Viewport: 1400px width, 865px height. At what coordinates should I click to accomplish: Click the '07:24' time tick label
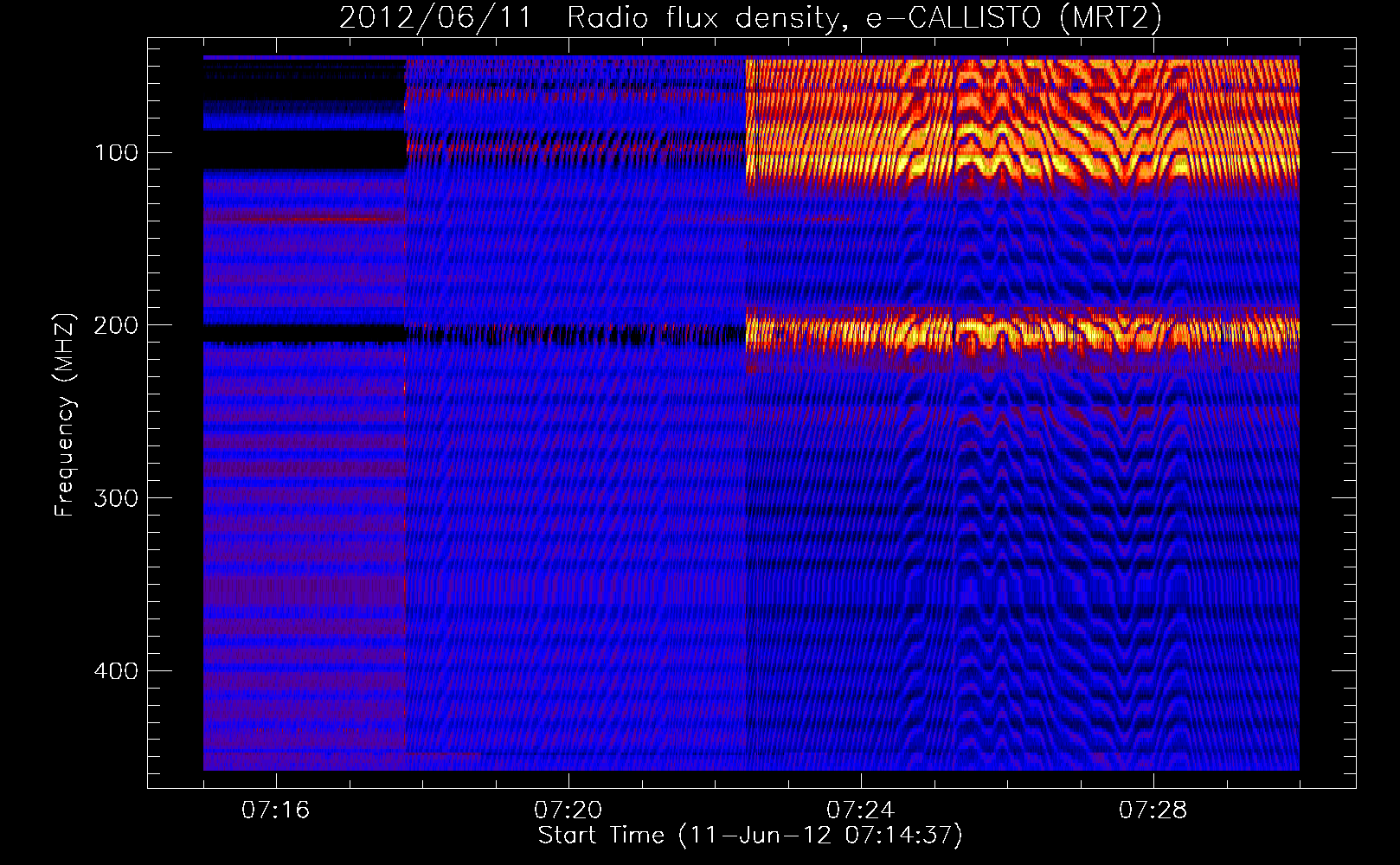click(x=860, y=811)
